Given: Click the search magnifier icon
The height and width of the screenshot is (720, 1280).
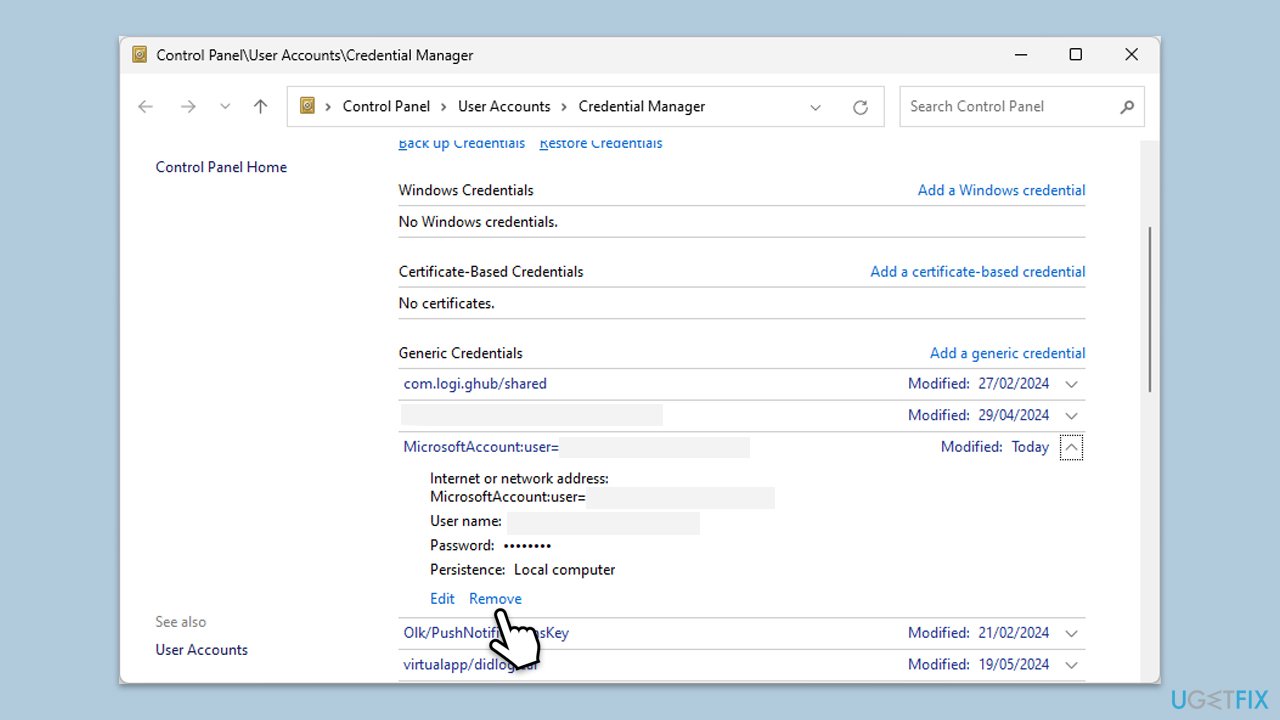Looking at the screenshot, I should pos(1127,106).
